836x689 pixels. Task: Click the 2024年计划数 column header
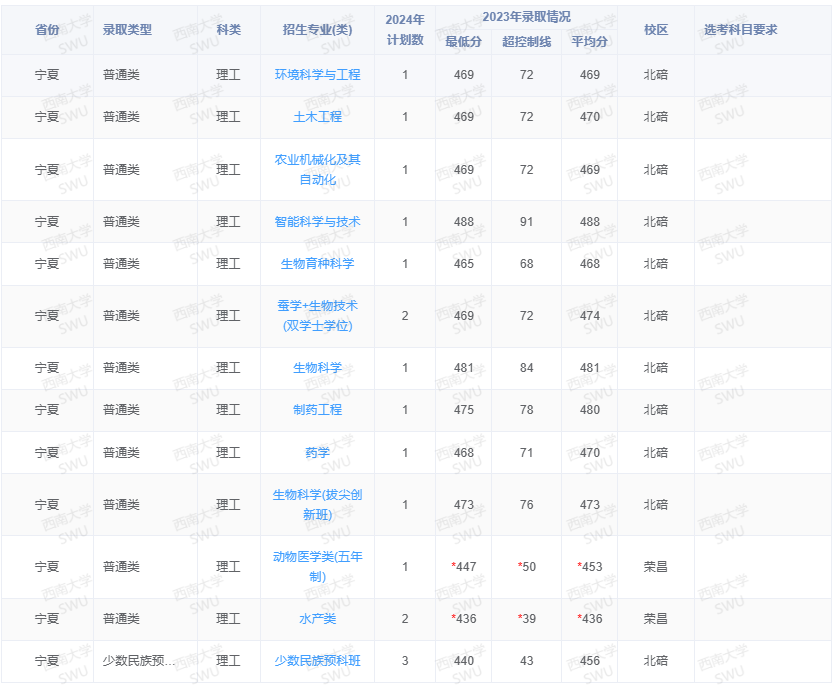404,30
